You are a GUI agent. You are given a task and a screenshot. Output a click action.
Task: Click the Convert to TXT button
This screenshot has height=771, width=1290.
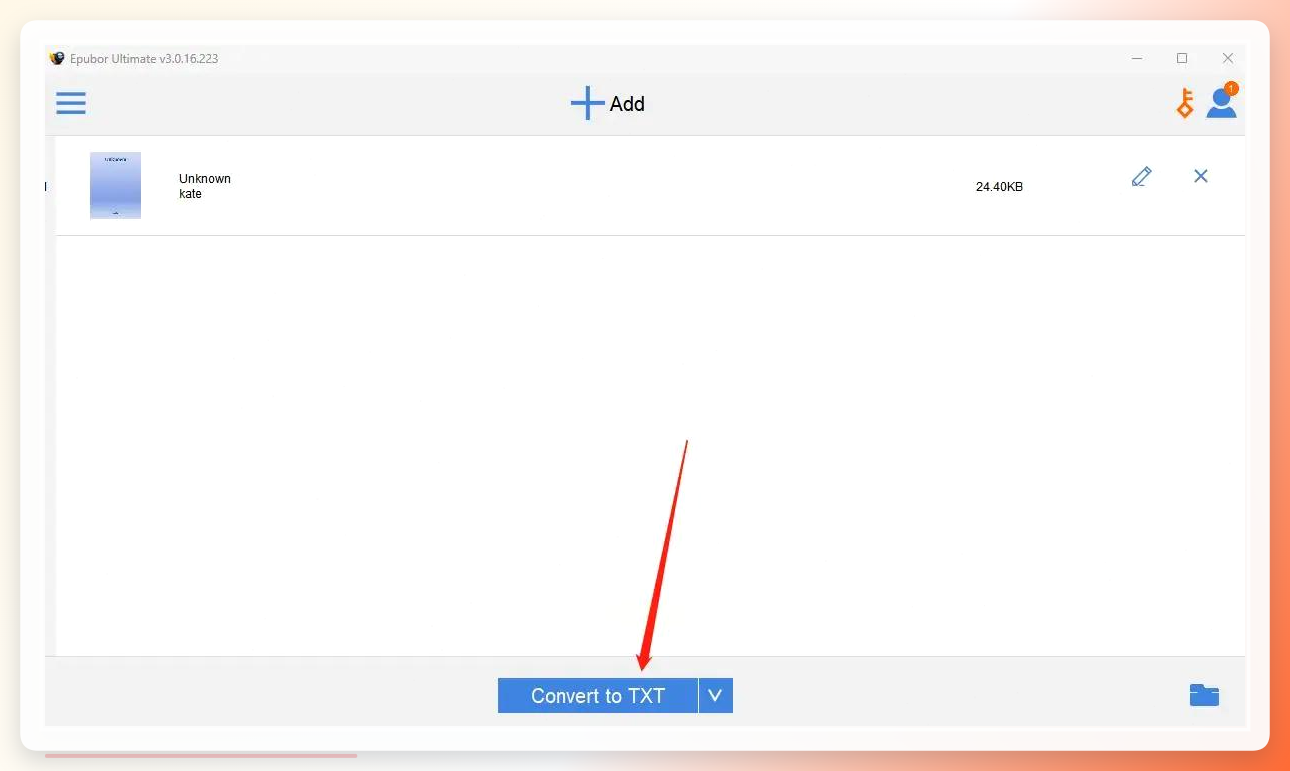click(598, 696)
